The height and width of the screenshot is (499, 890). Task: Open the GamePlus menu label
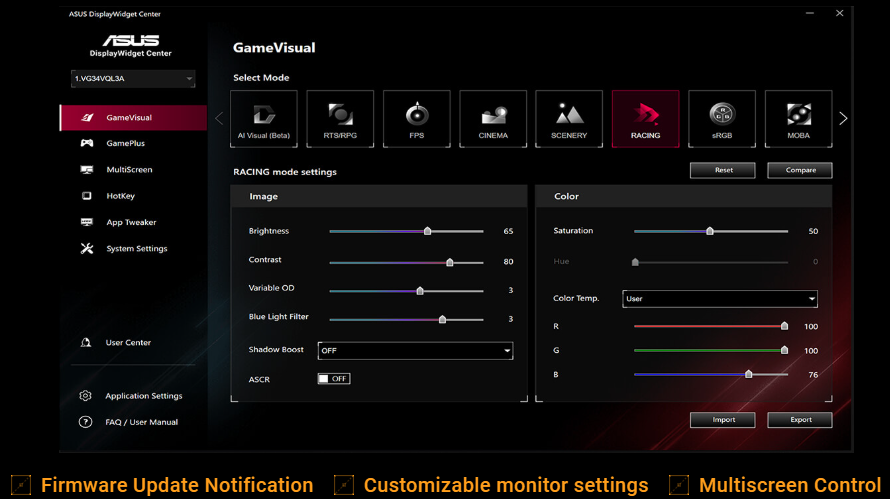(x=125, y=143)
